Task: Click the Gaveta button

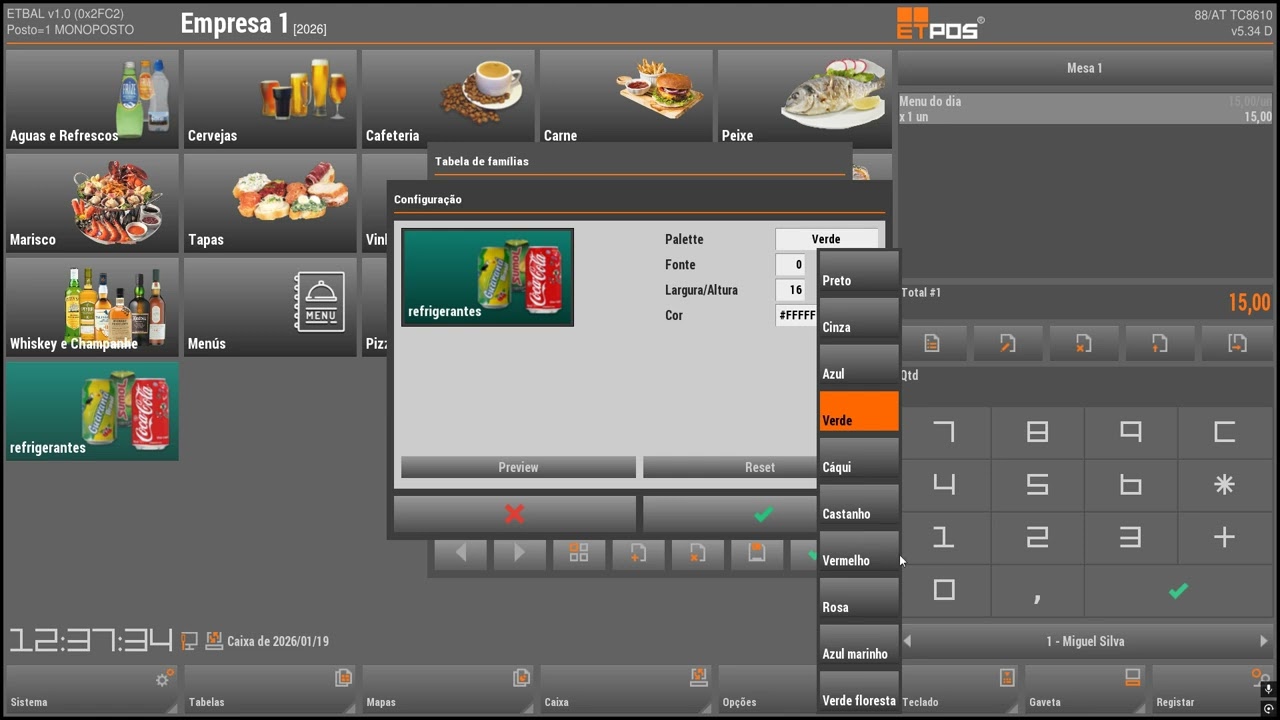Action: point(1085,690)
